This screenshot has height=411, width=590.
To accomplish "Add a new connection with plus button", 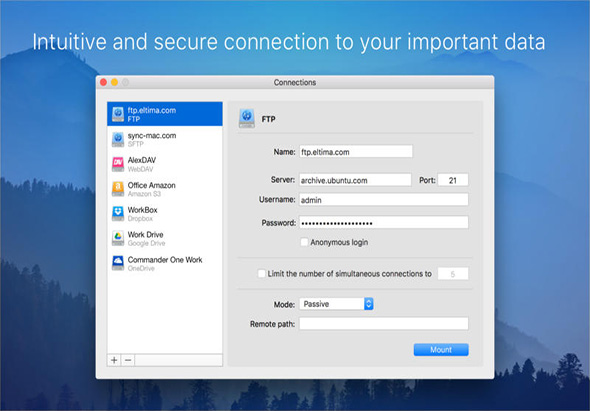I will pos(114,360).
